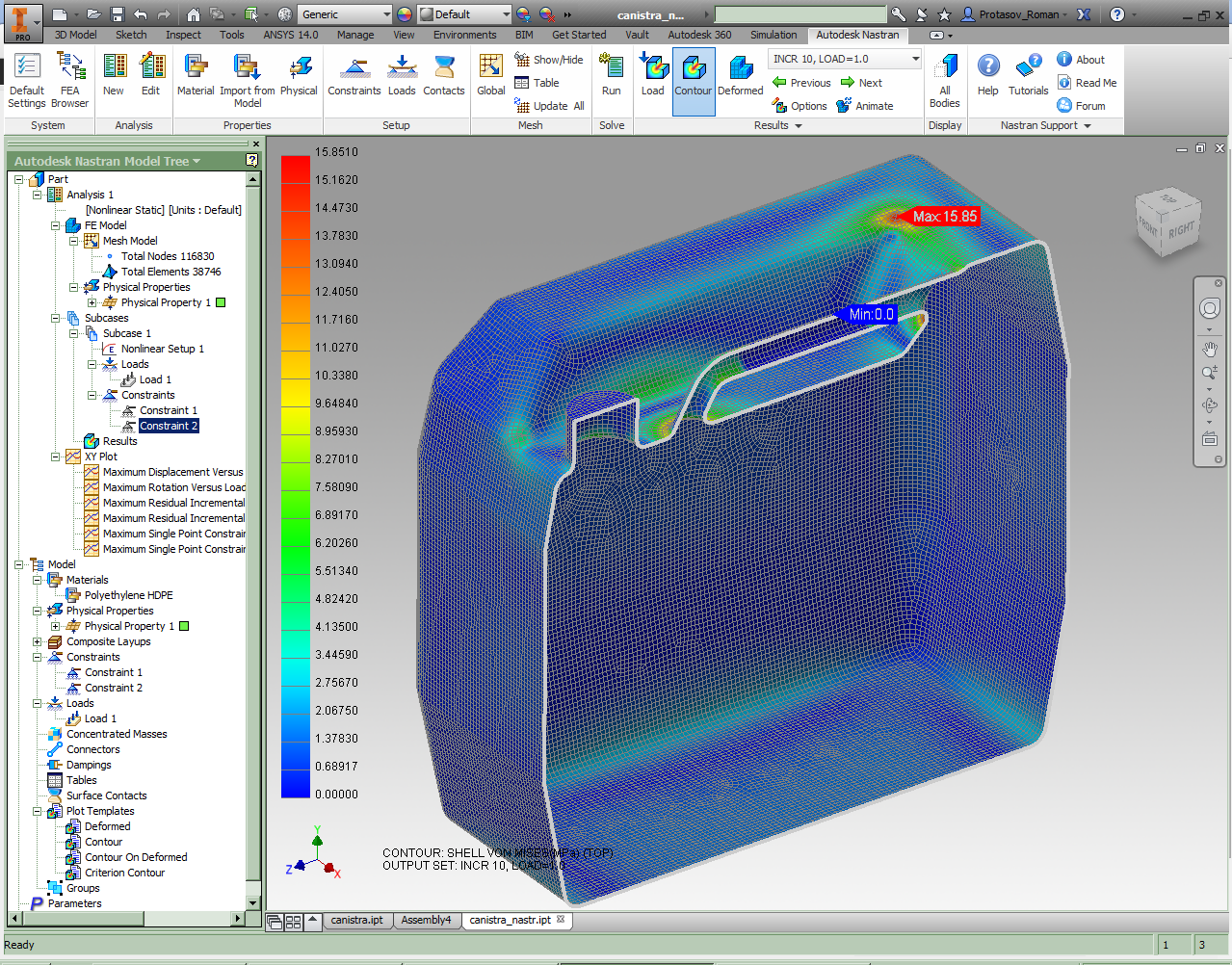Open ANSYS 14.0 ribbon tab
The width and height of the screenshot is (1232, 965).
coord(291,35)
